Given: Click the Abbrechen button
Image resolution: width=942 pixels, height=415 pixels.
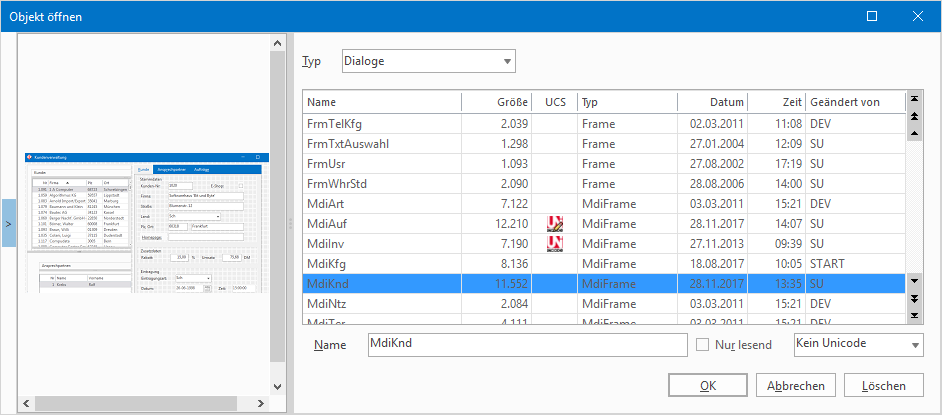Looking at the screenshot, I should [x=796, y=385].
